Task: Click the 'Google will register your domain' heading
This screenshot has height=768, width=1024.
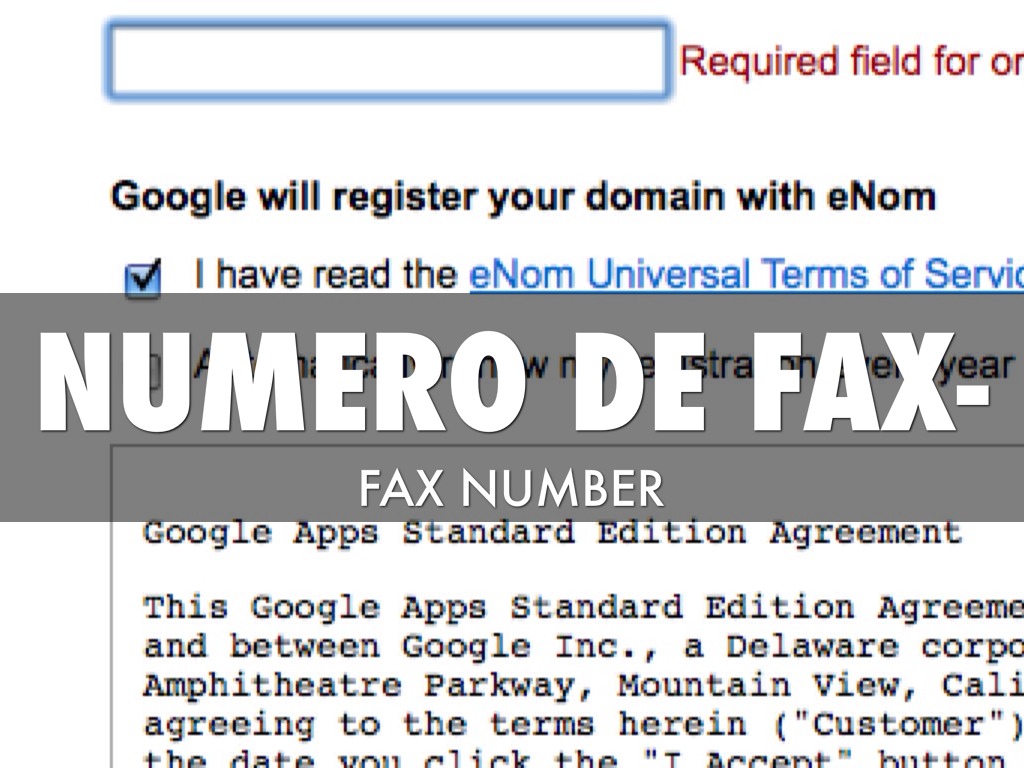Action: [523, 196]
